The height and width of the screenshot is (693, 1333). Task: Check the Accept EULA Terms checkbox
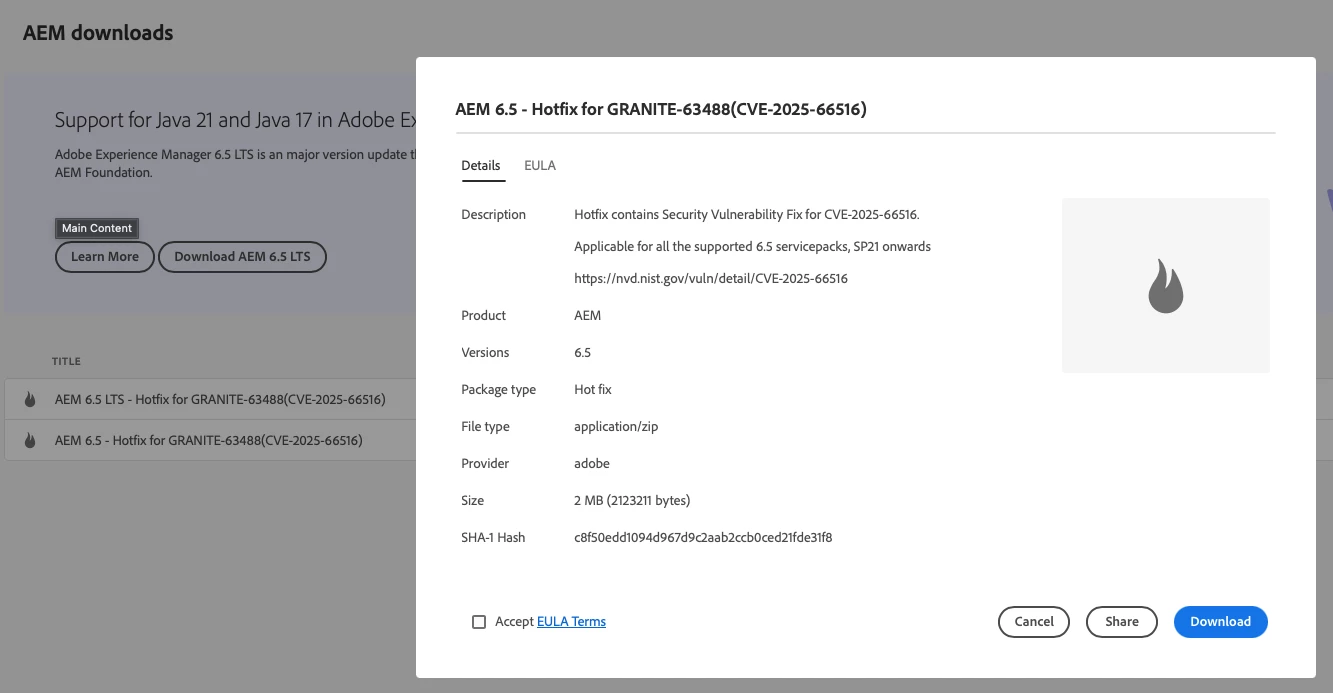479,622
